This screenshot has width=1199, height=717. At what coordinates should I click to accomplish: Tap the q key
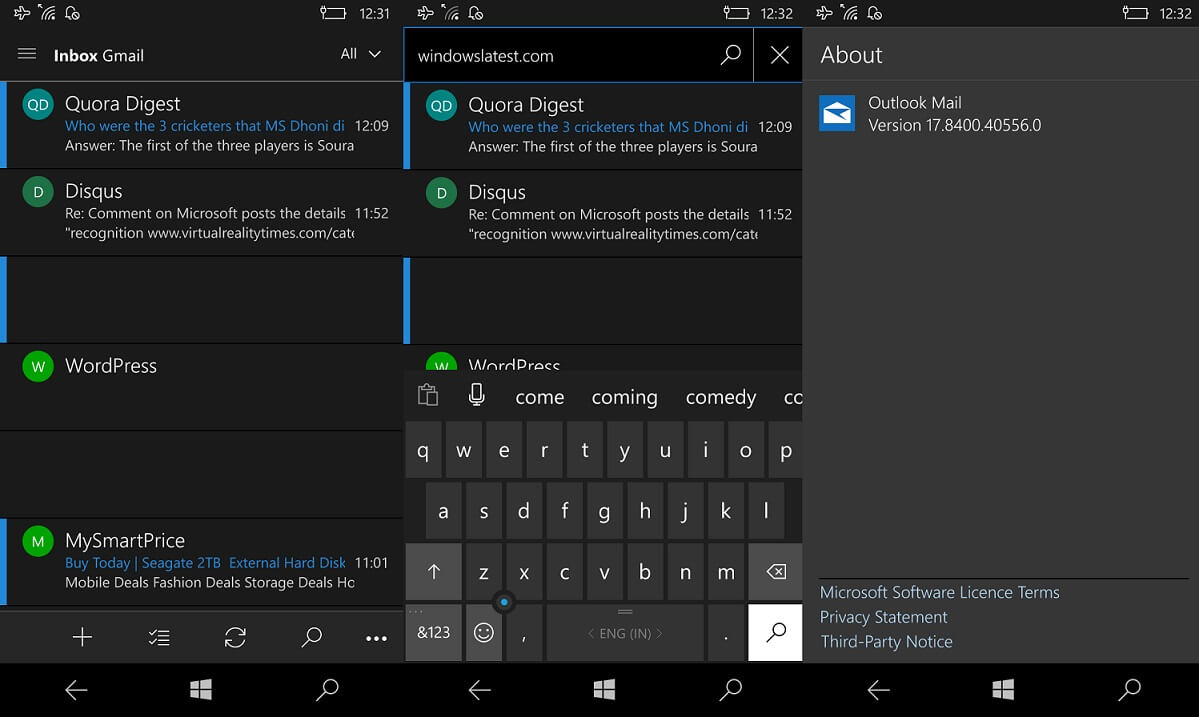click(x=423, y=450)
